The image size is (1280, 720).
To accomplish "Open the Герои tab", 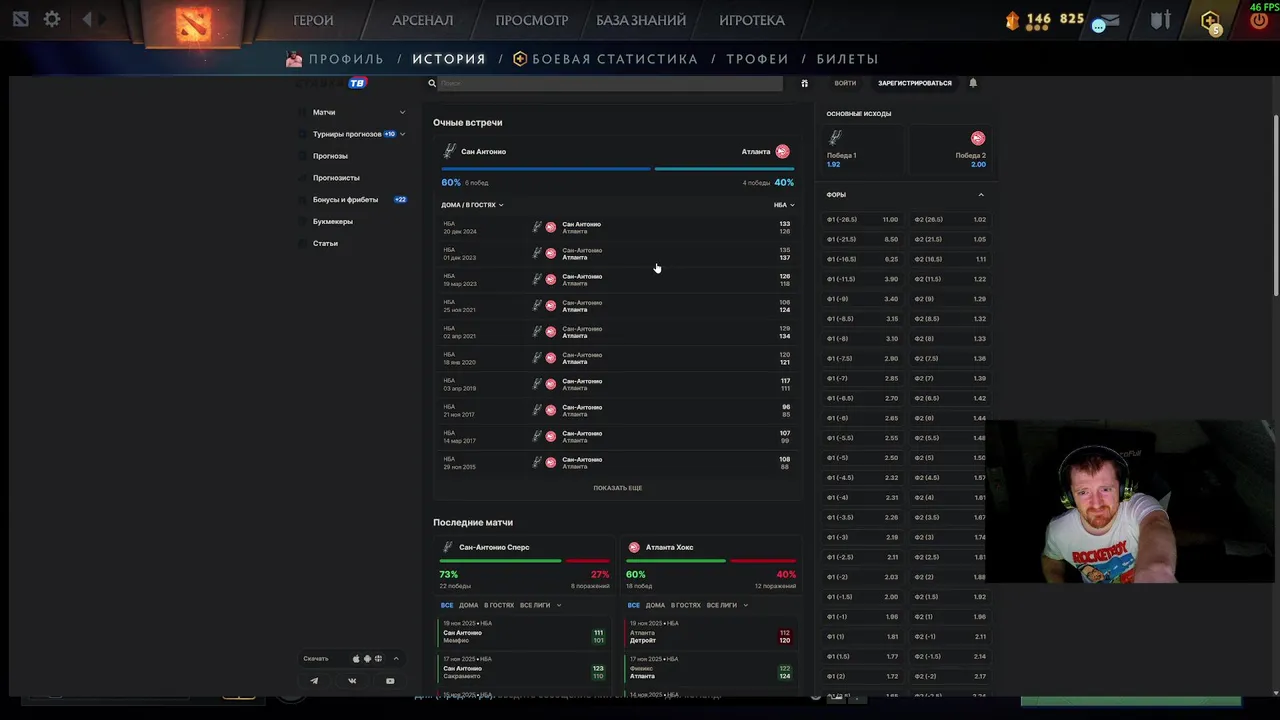I will pos(313,20).
